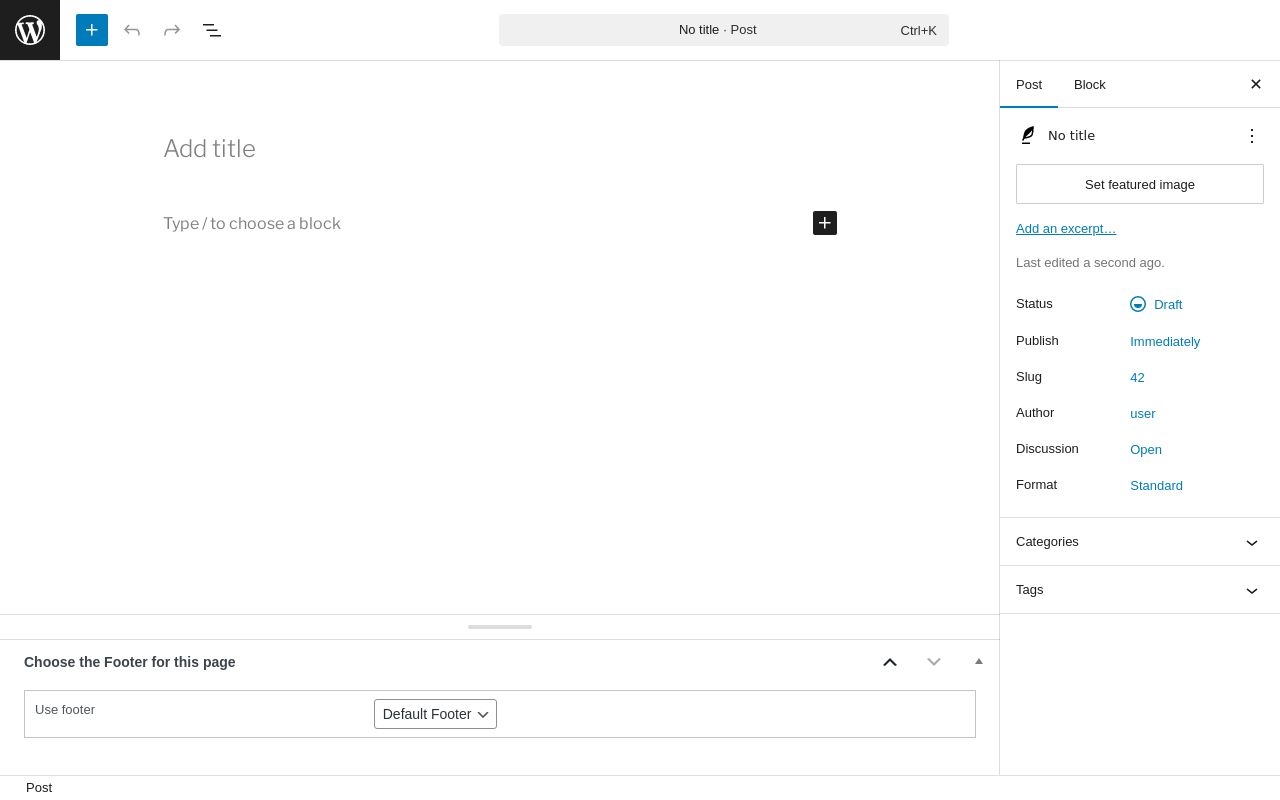
Task: Click the 'Last edited a second ago.' text
Action: [x=1090, y=263]
